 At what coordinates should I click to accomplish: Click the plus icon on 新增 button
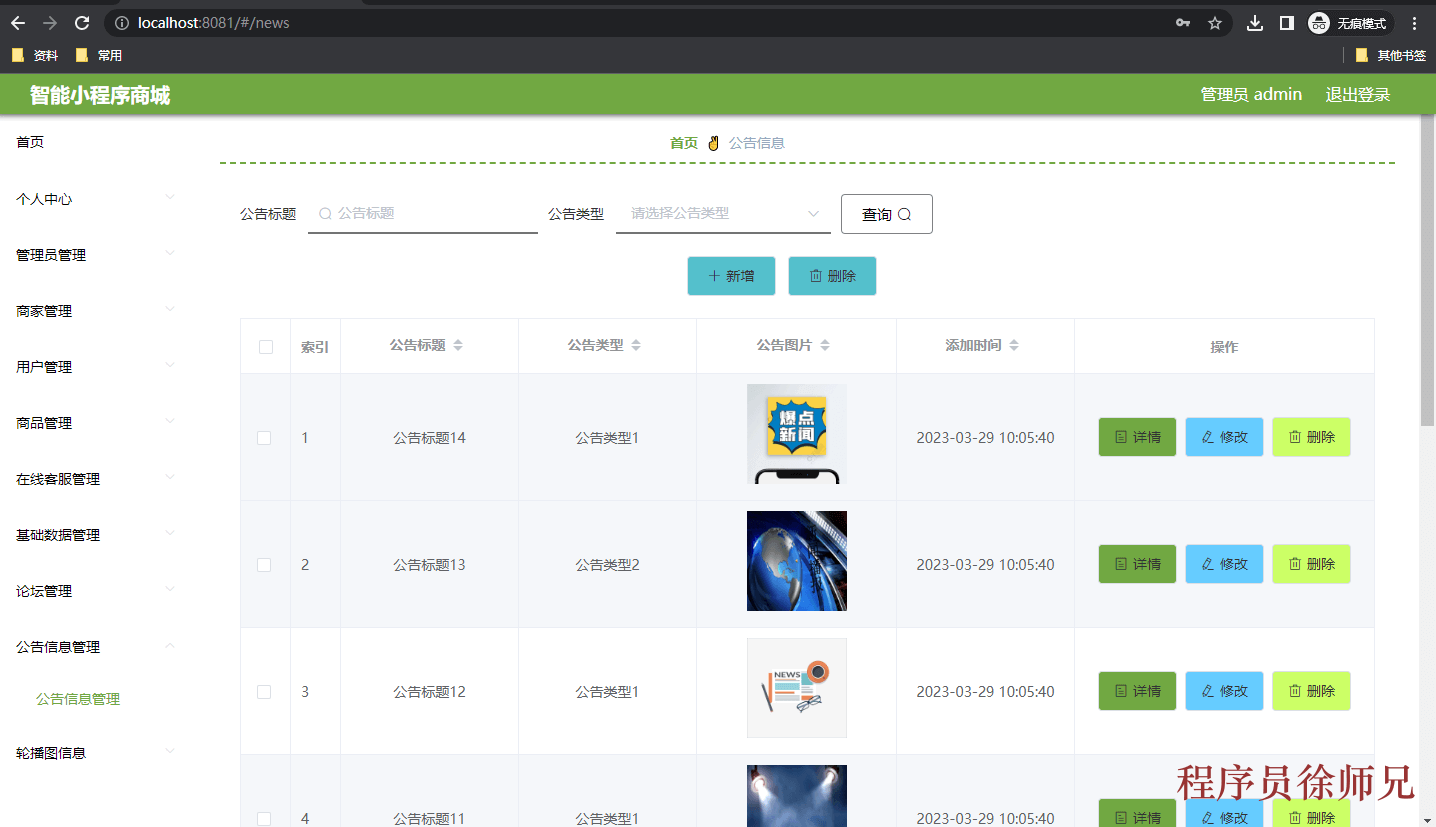click(716, 276)
